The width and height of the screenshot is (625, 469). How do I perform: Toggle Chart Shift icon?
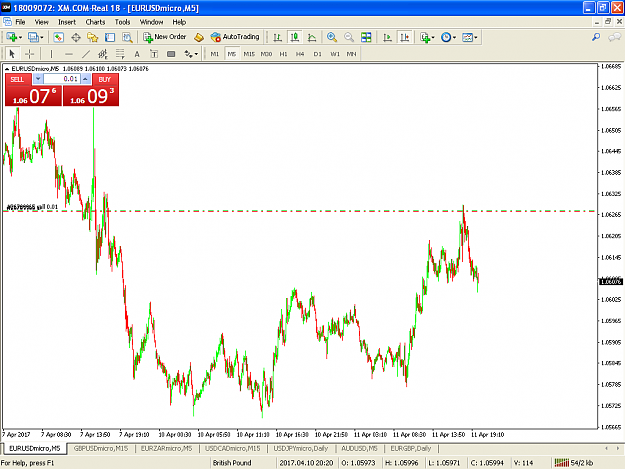[405, 37]
